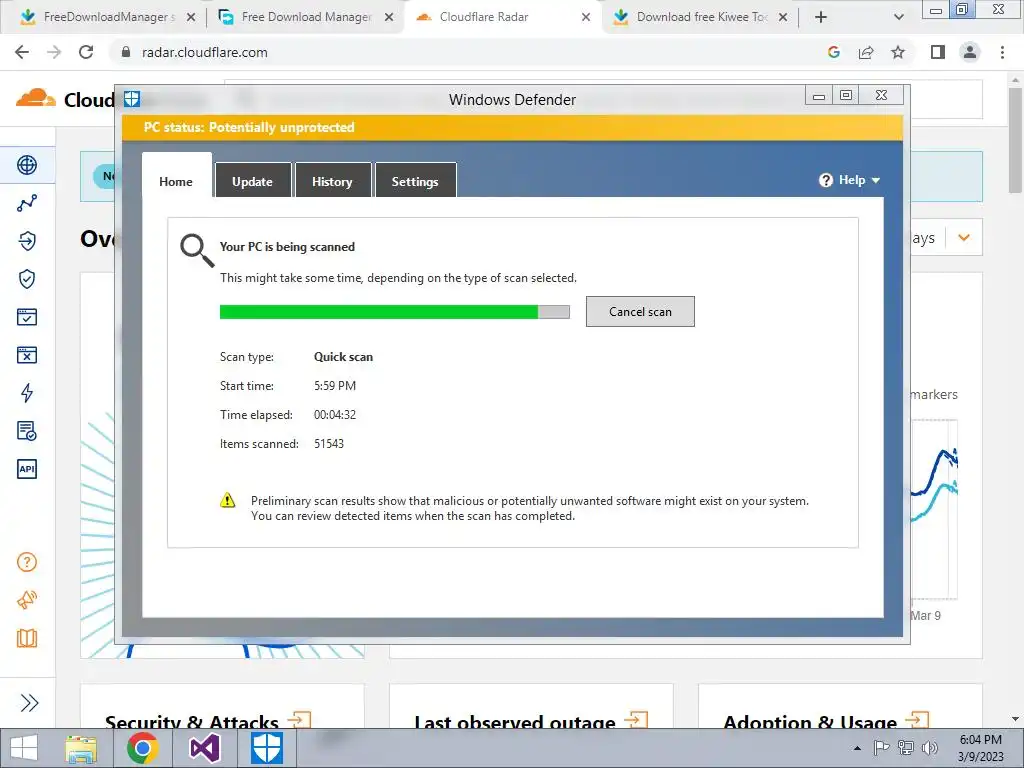
Task: Click the Cancel scan button
Action: [640, 312]
